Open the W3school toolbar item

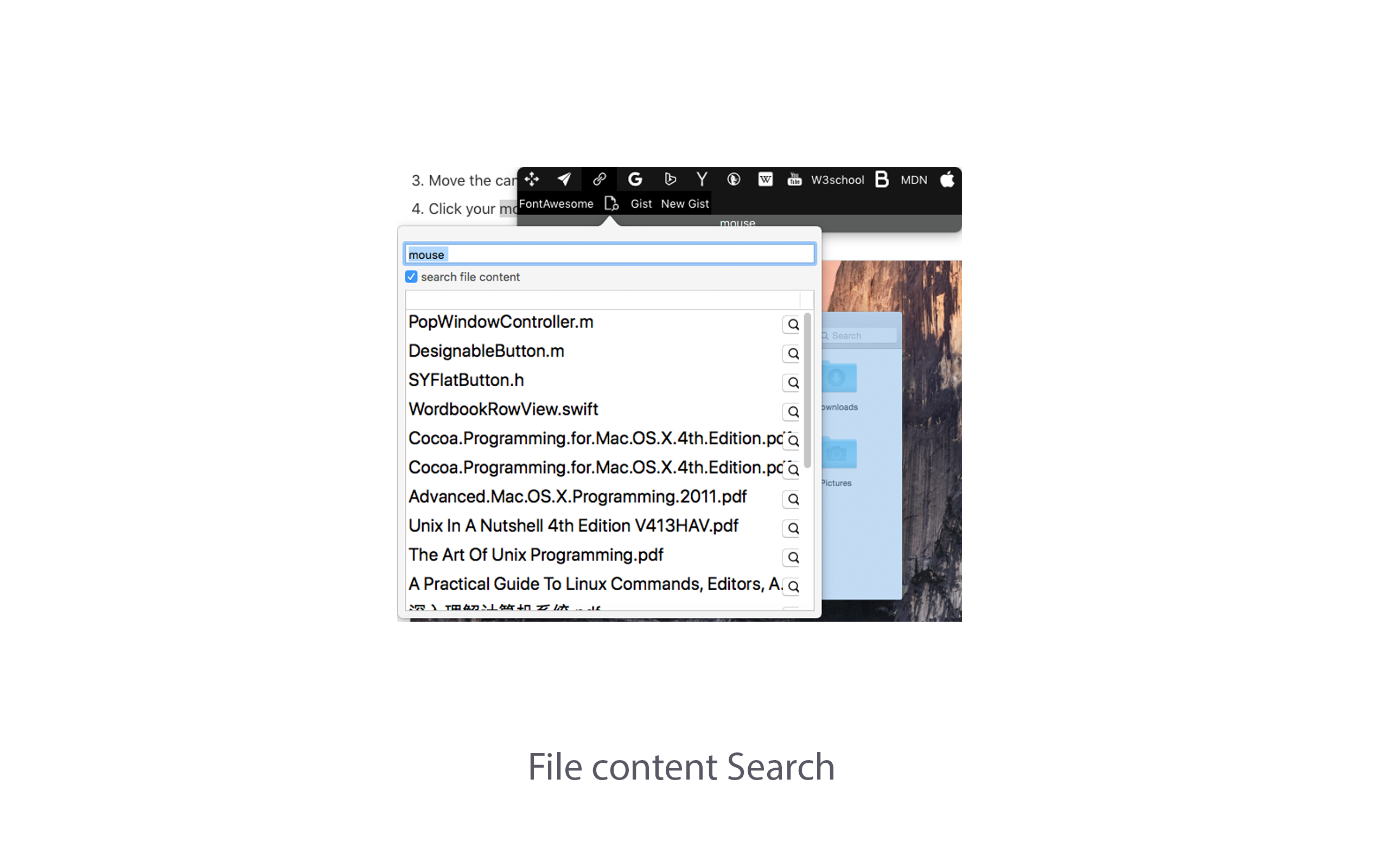coord(837,180)
